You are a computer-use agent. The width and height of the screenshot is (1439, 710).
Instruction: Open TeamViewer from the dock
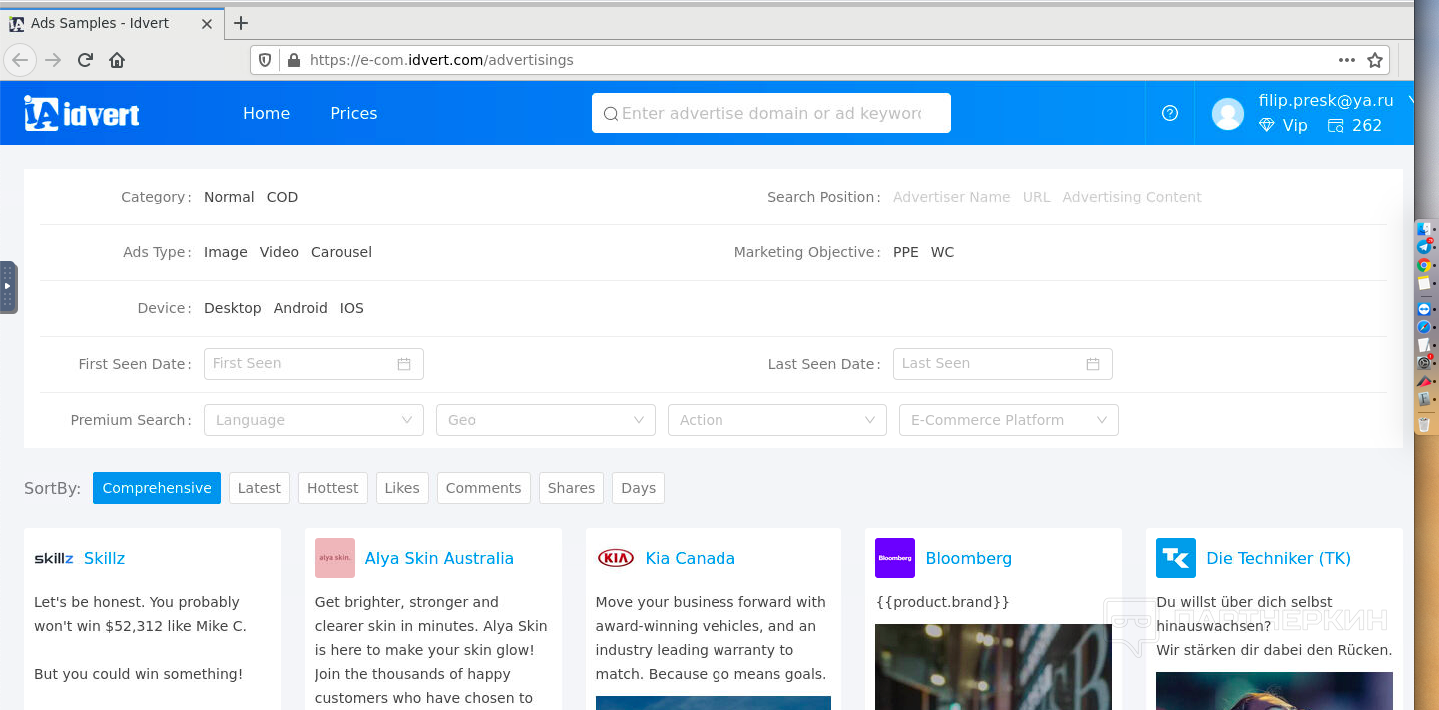pyautogui.click(x=1424, y=309)
